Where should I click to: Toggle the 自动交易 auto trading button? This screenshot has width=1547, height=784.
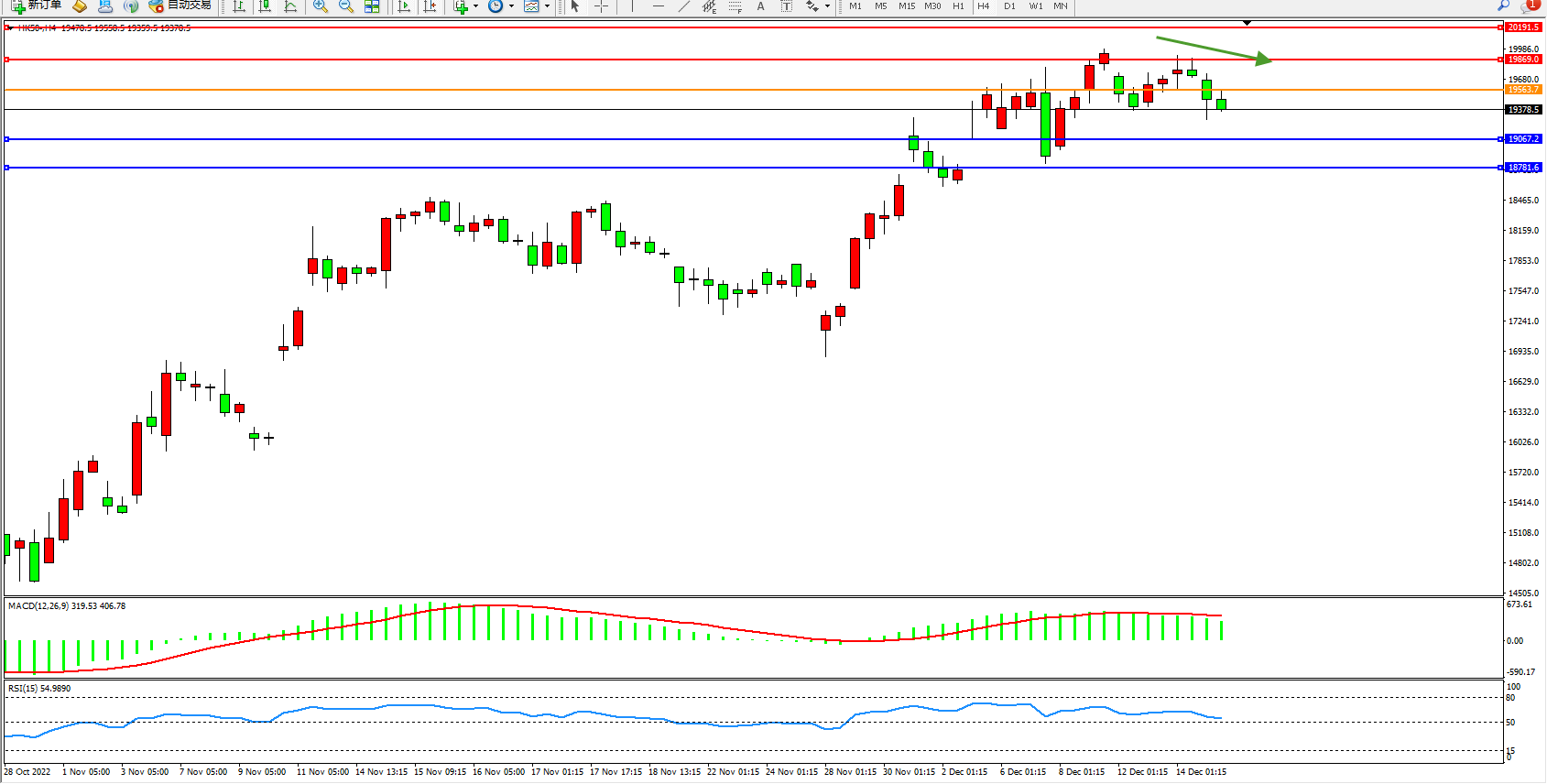(180, 5)
